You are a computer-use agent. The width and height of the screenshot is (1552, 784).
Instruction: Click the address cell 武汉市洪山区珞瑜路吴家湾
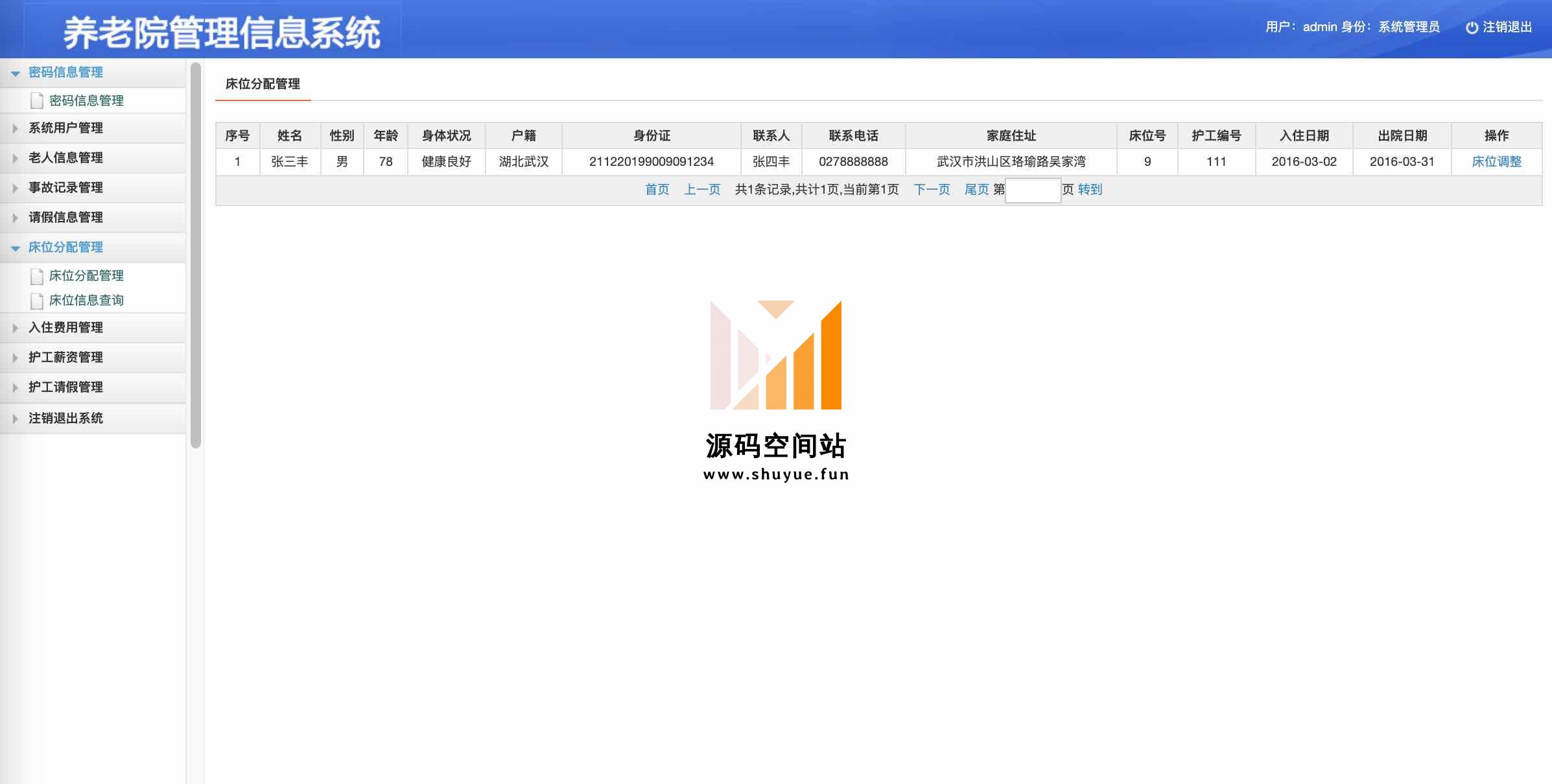[1011, 161]
